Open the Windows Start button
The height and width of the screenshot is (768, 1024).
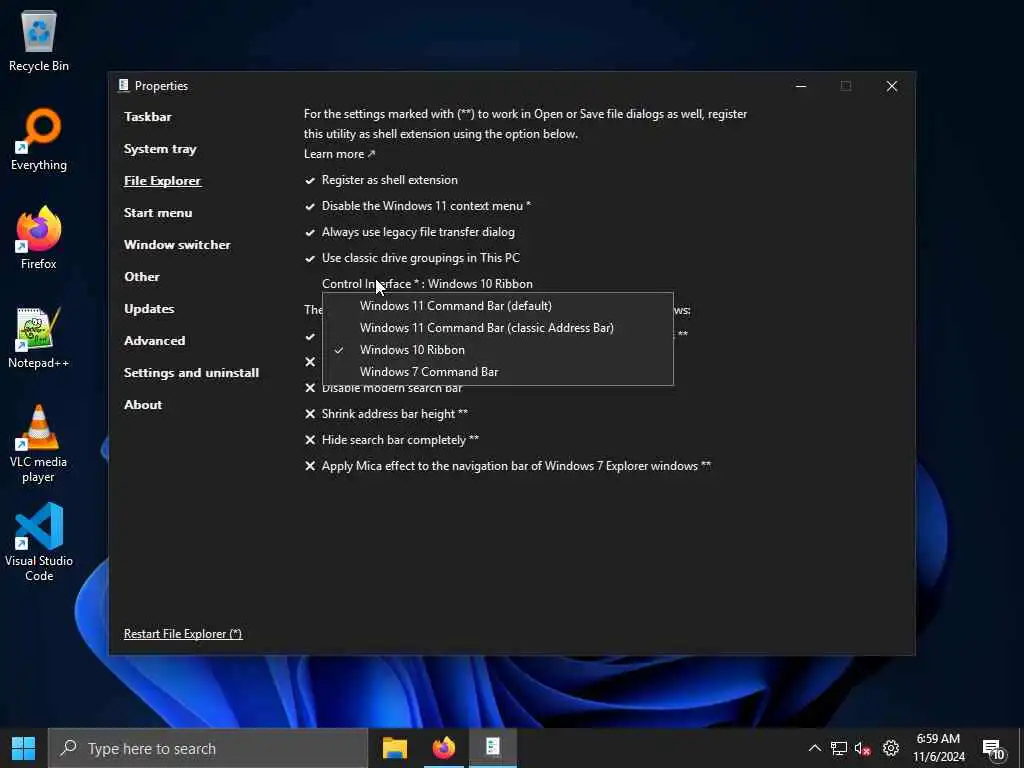coord(24,748)
